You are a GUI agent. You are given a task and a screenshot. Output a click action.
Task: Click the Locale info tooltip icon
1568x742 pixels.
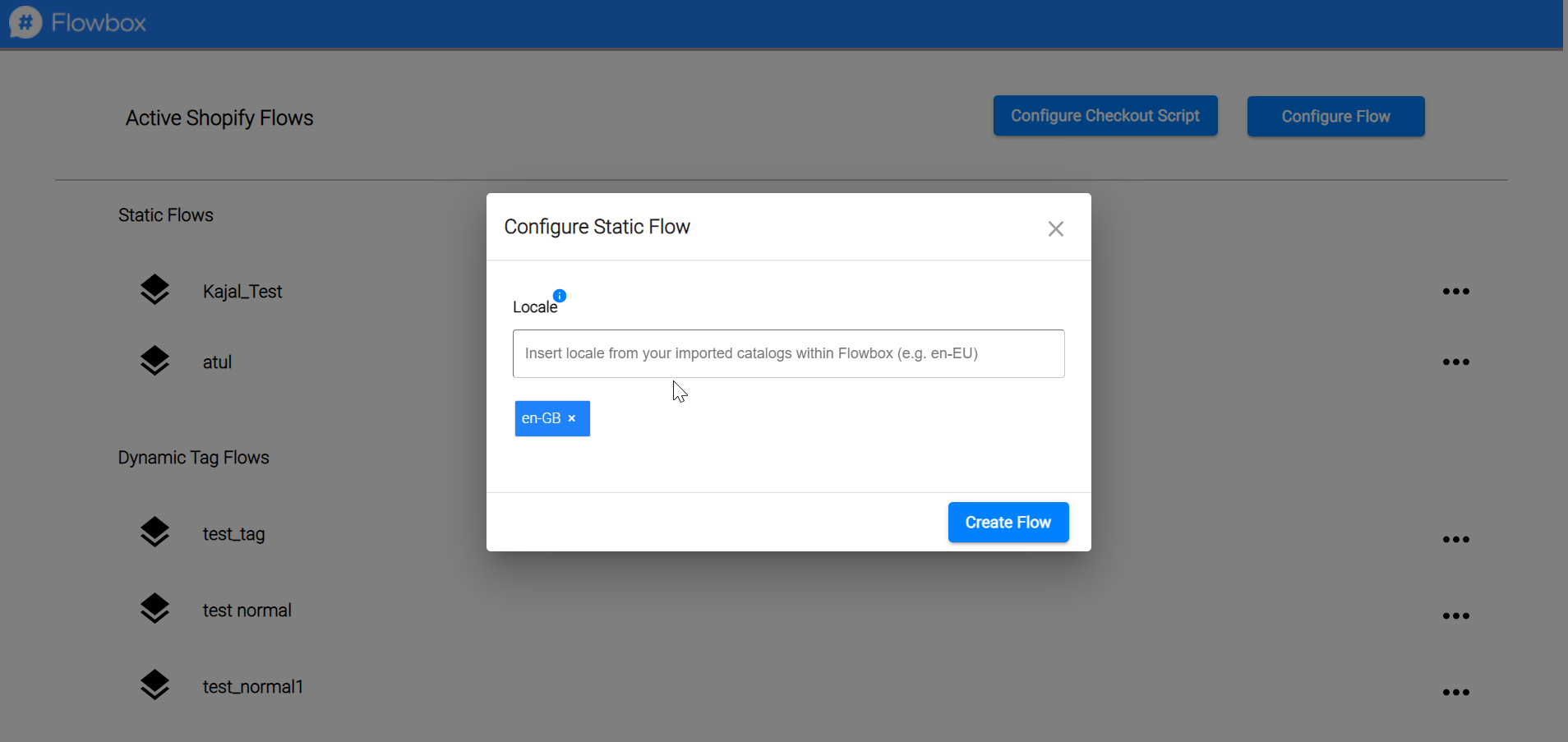(560, 296)
